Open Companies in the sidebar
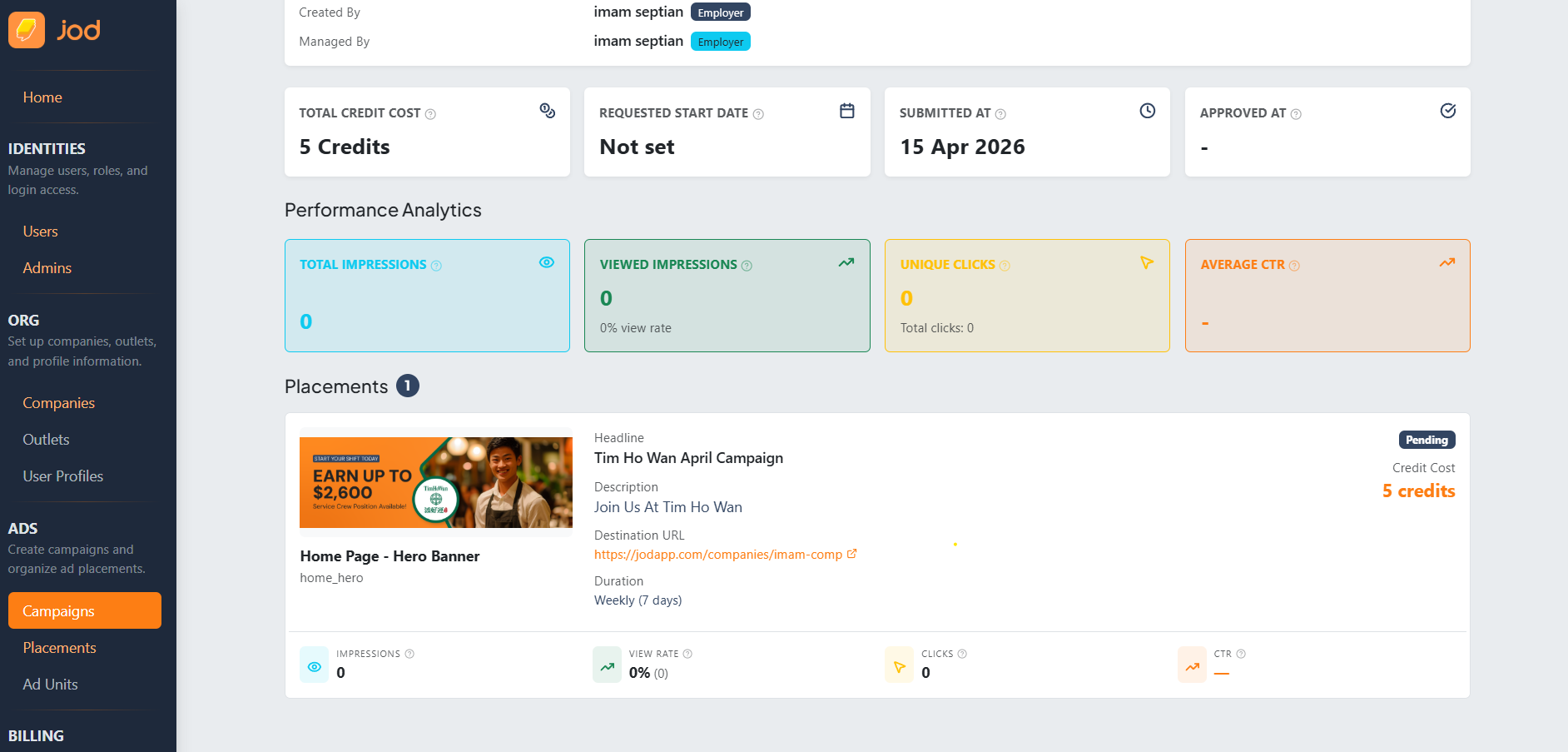This screenshot has height=752, width=1568. 59,403
